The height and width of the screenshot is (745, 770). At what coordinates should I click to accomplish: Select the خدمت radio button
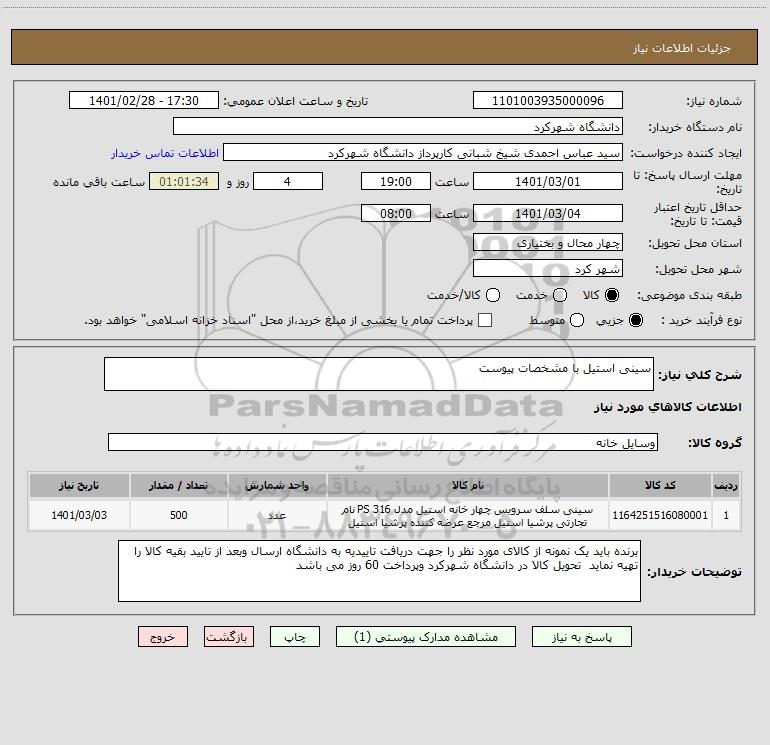pos(560,295)
